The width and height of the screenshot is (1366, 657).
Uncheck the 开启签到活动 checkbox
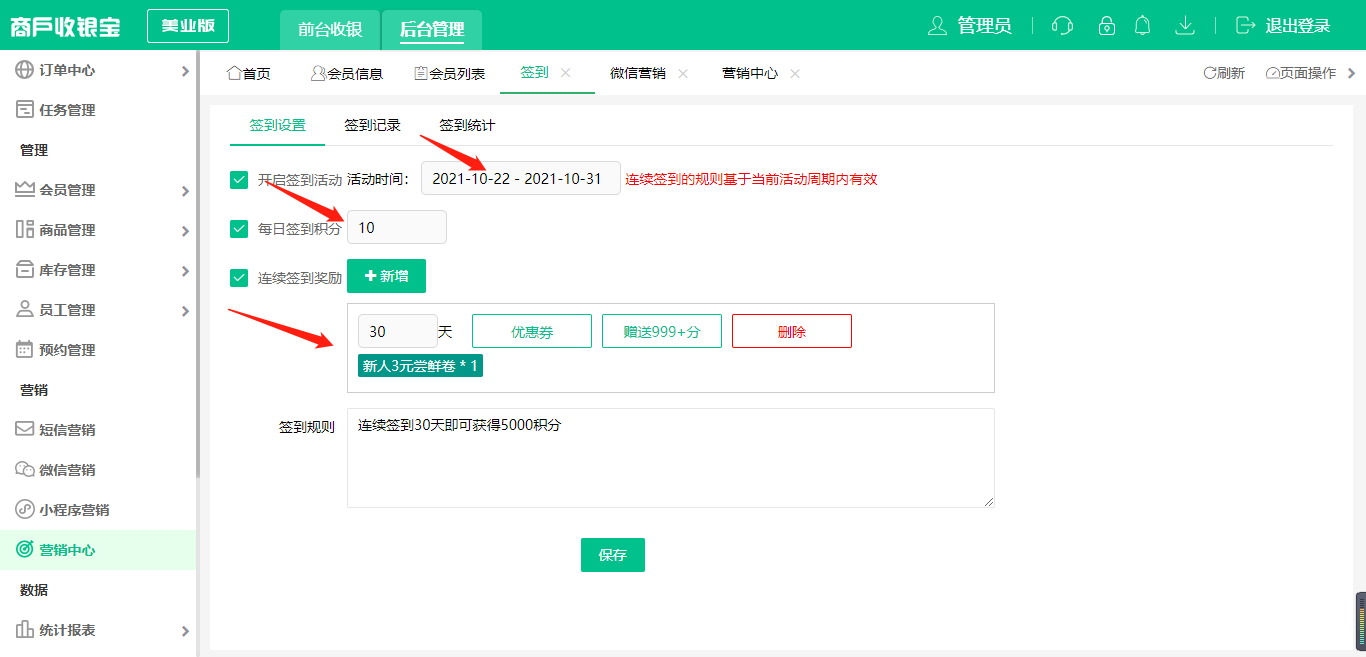[x=238, y=179]
